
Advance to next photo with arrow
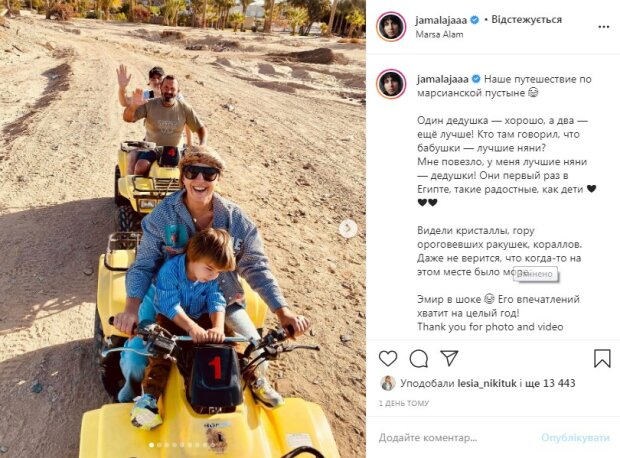pyautogui.click(x=348, y=228)
